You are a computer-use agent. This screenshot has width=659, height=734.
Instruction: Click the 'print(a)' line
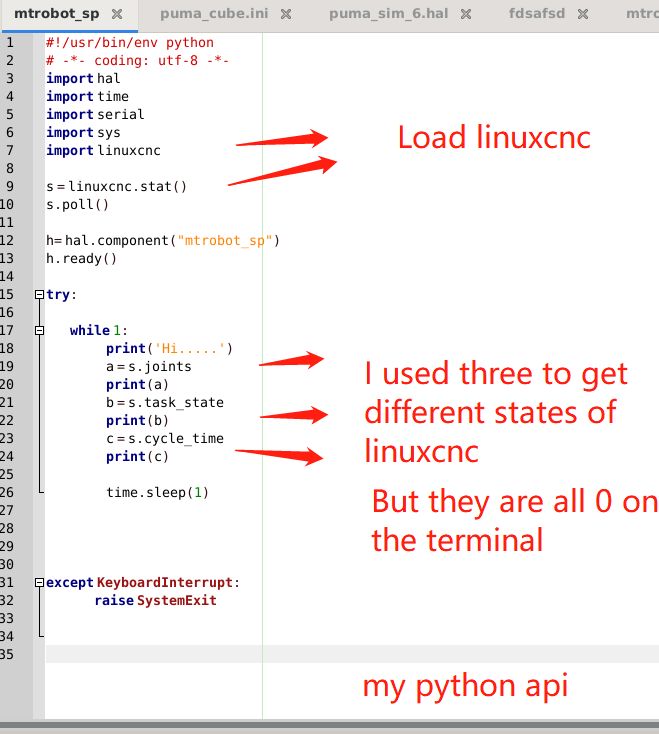137,385
